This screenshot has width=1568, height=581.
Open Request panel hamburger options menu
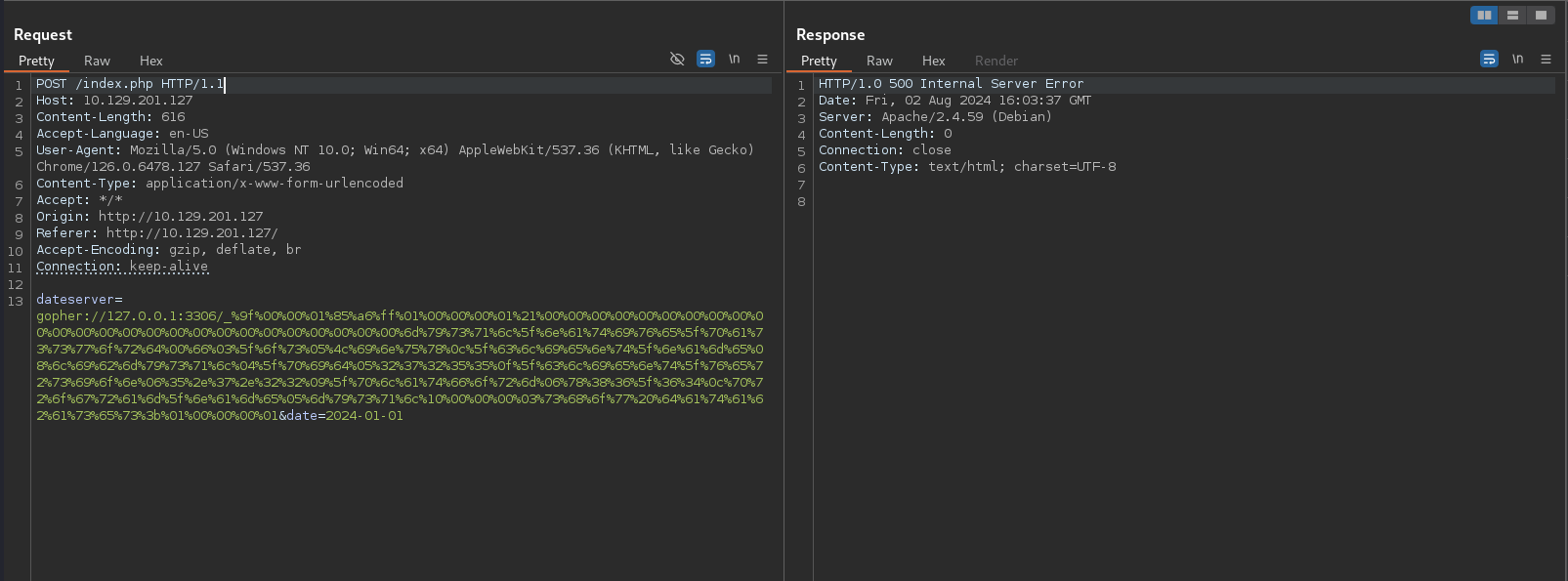(763, 60)
